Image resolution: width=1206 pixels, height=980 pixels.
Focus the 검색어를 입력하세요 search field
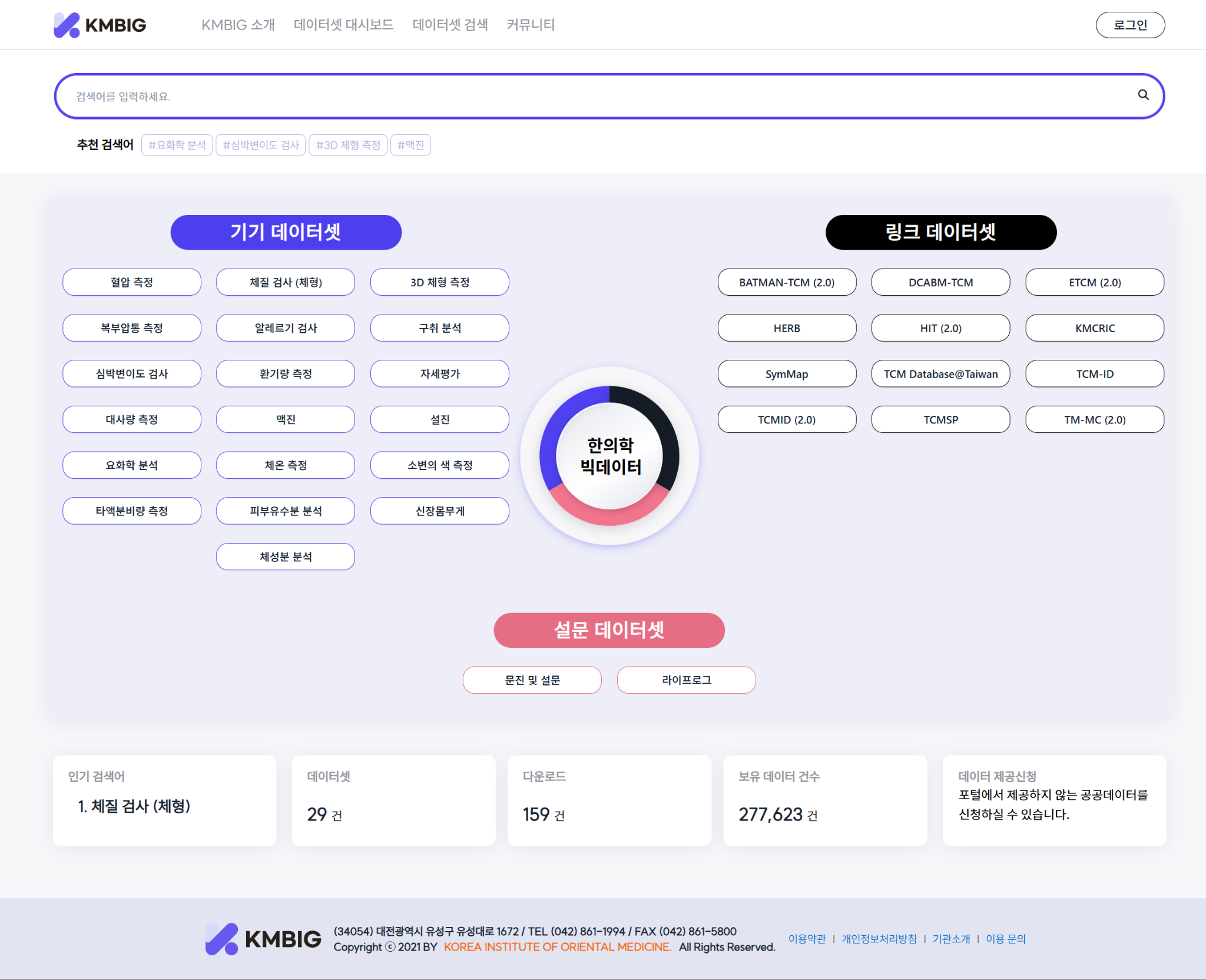tap(589, 96)
